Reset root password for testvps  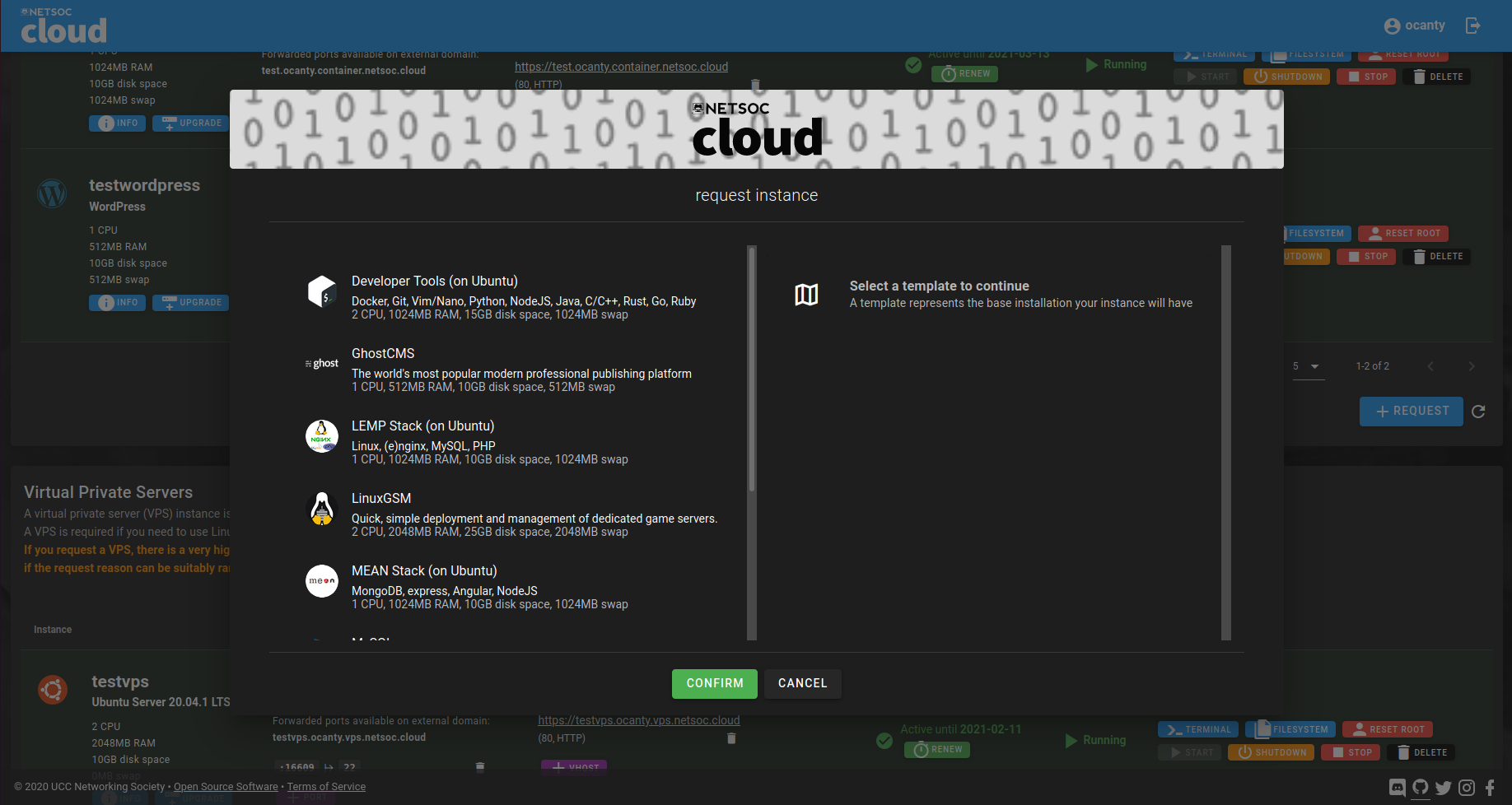(x=1388, y=730)
